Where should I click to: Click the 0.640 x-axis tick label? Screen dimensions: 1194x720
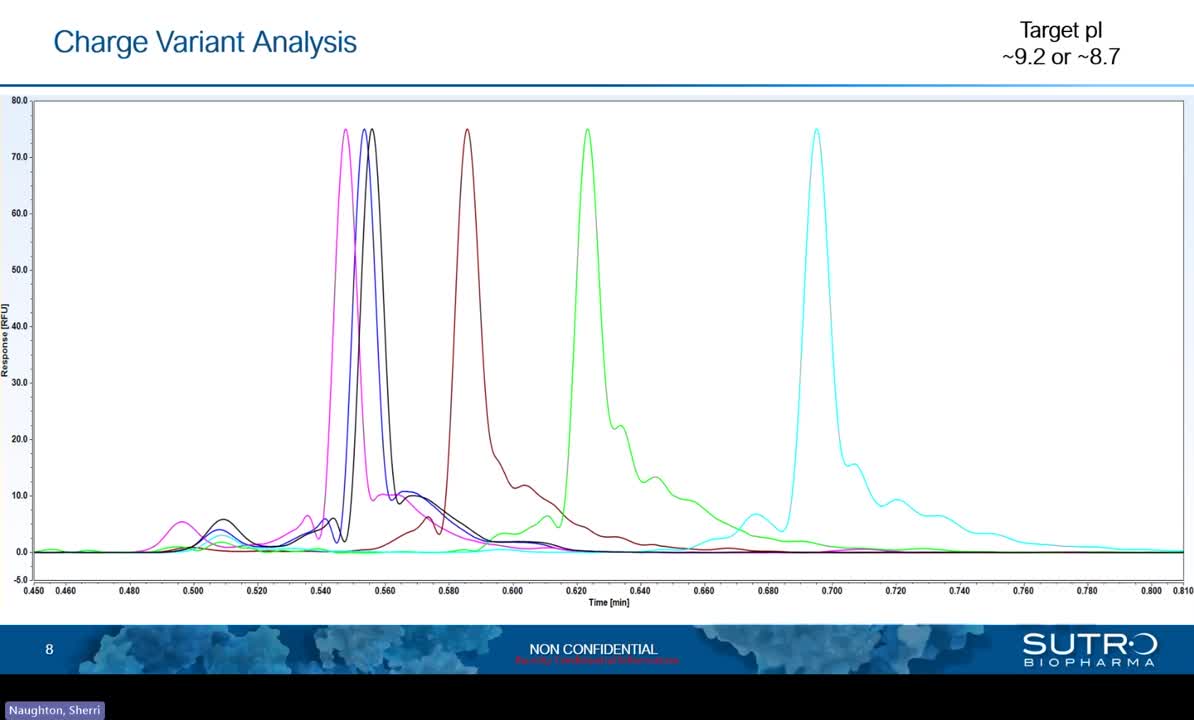point(640,591)
